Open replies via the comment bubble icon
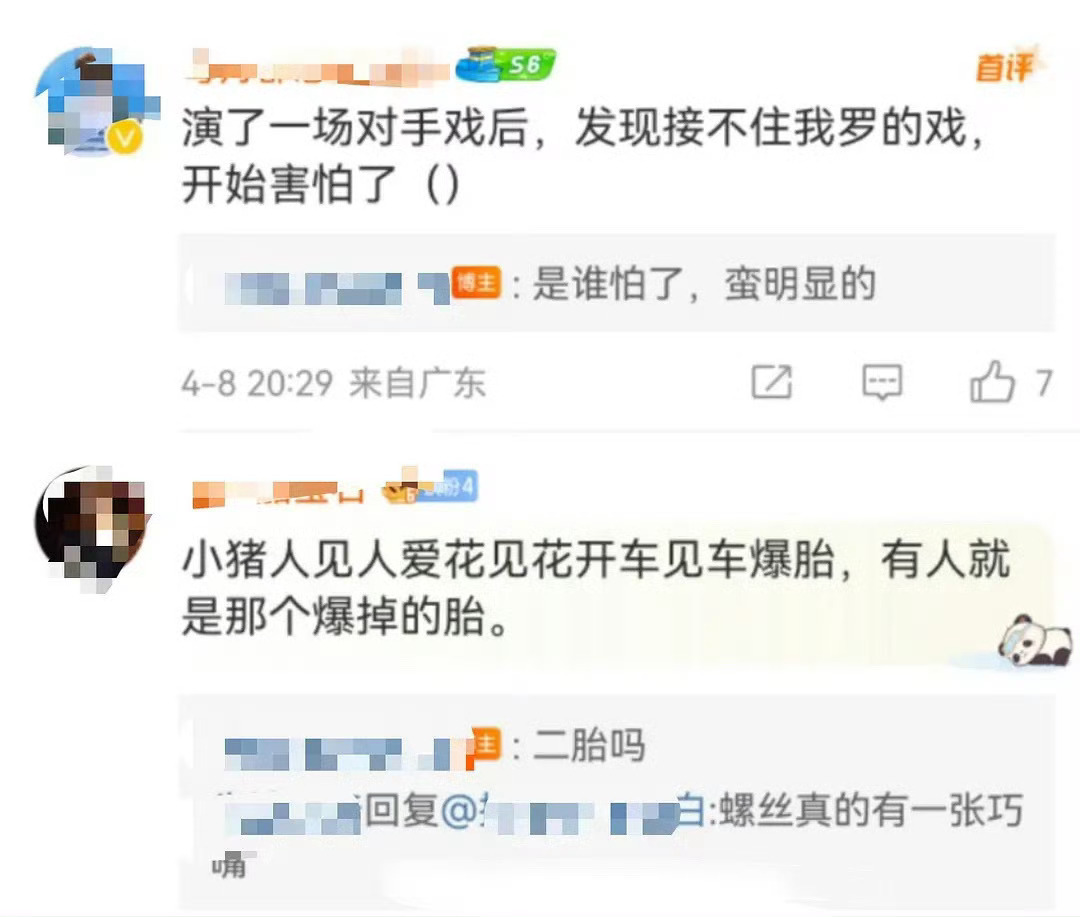The width and height of the screenshot is (1080, 917). 882,382
